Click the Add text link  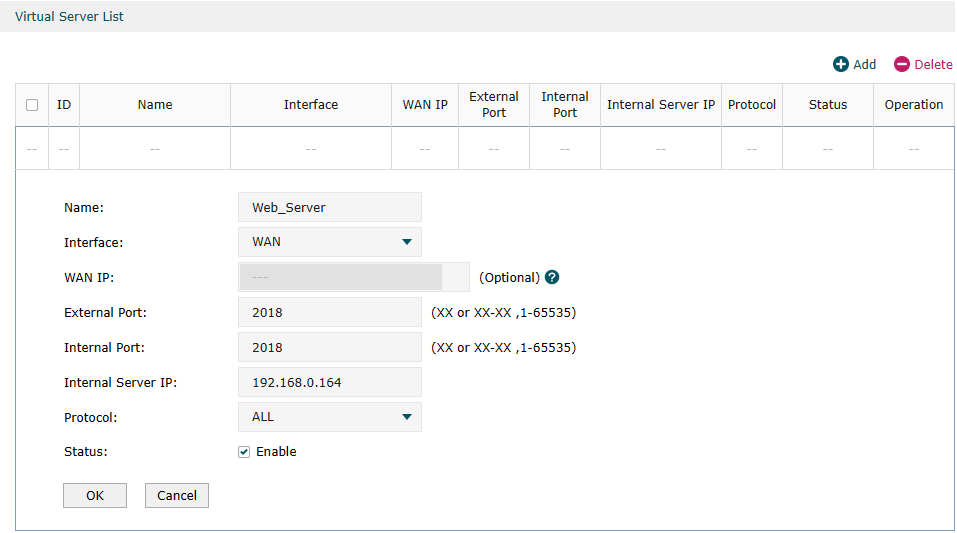point(865,64)
